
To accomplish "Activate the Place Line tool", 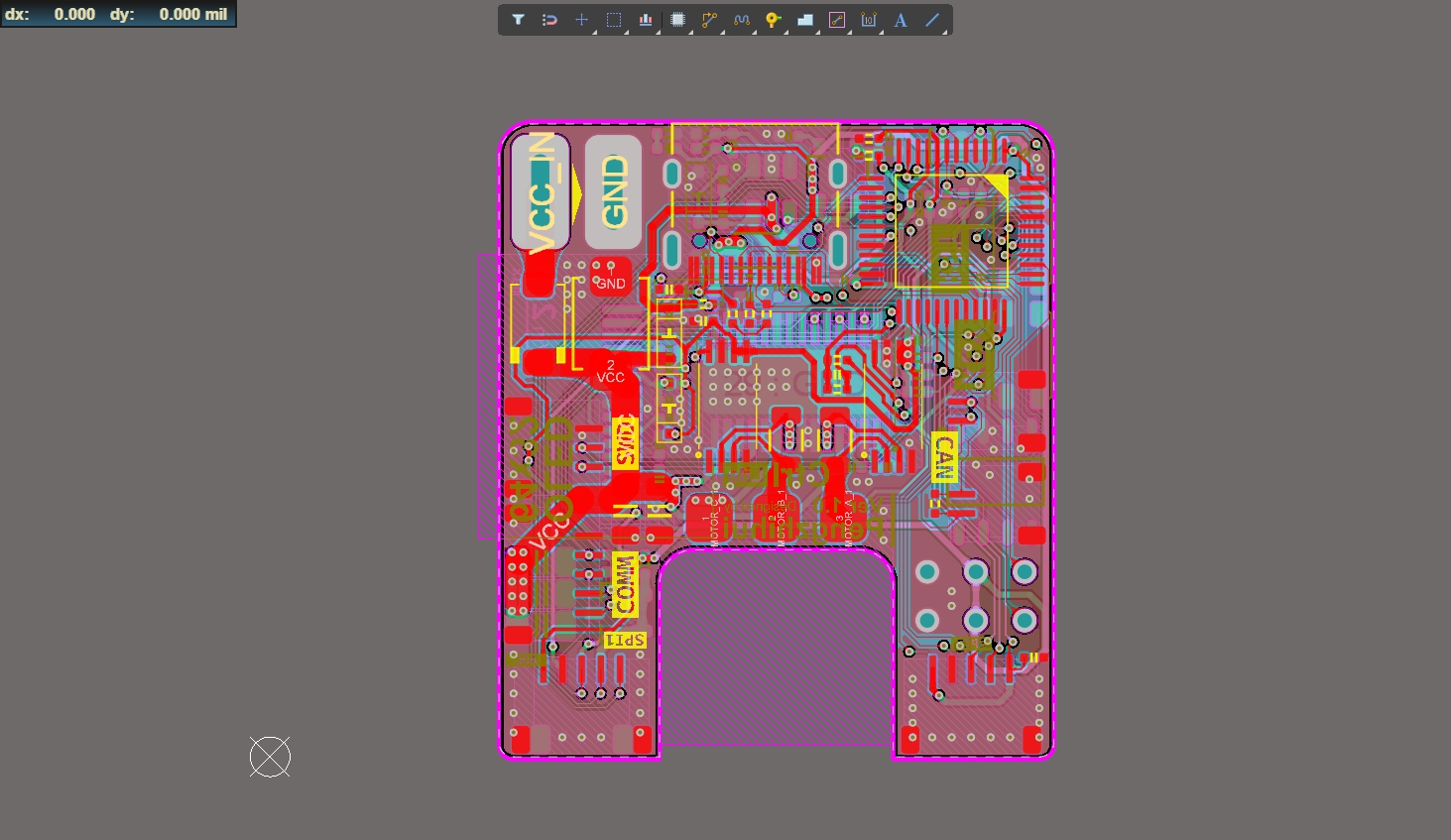I will tap(932, 20).
